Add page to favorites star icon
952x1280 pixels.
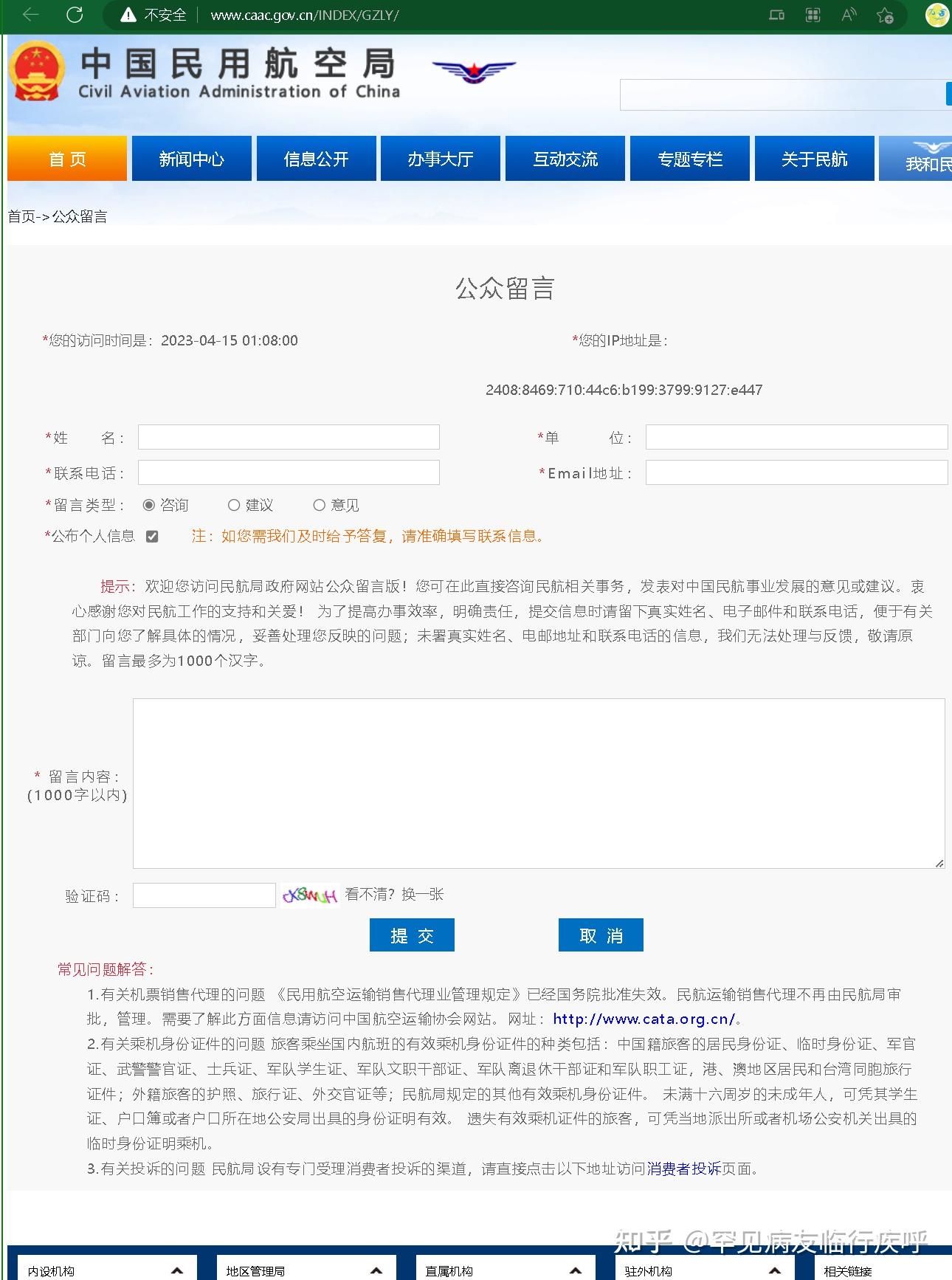[885, 15]
